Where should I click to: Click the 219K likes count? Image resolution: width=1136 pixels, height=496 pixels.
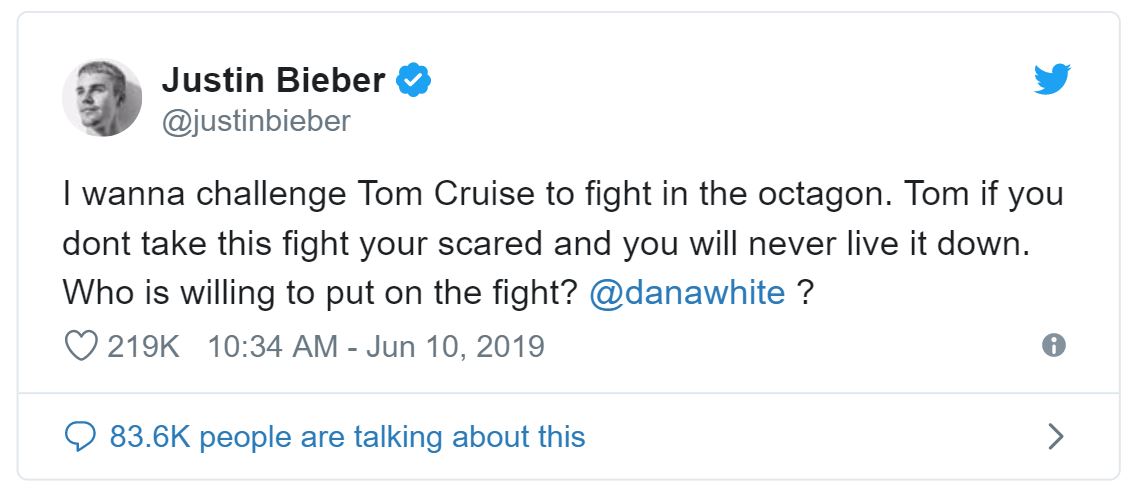[143, 346]
